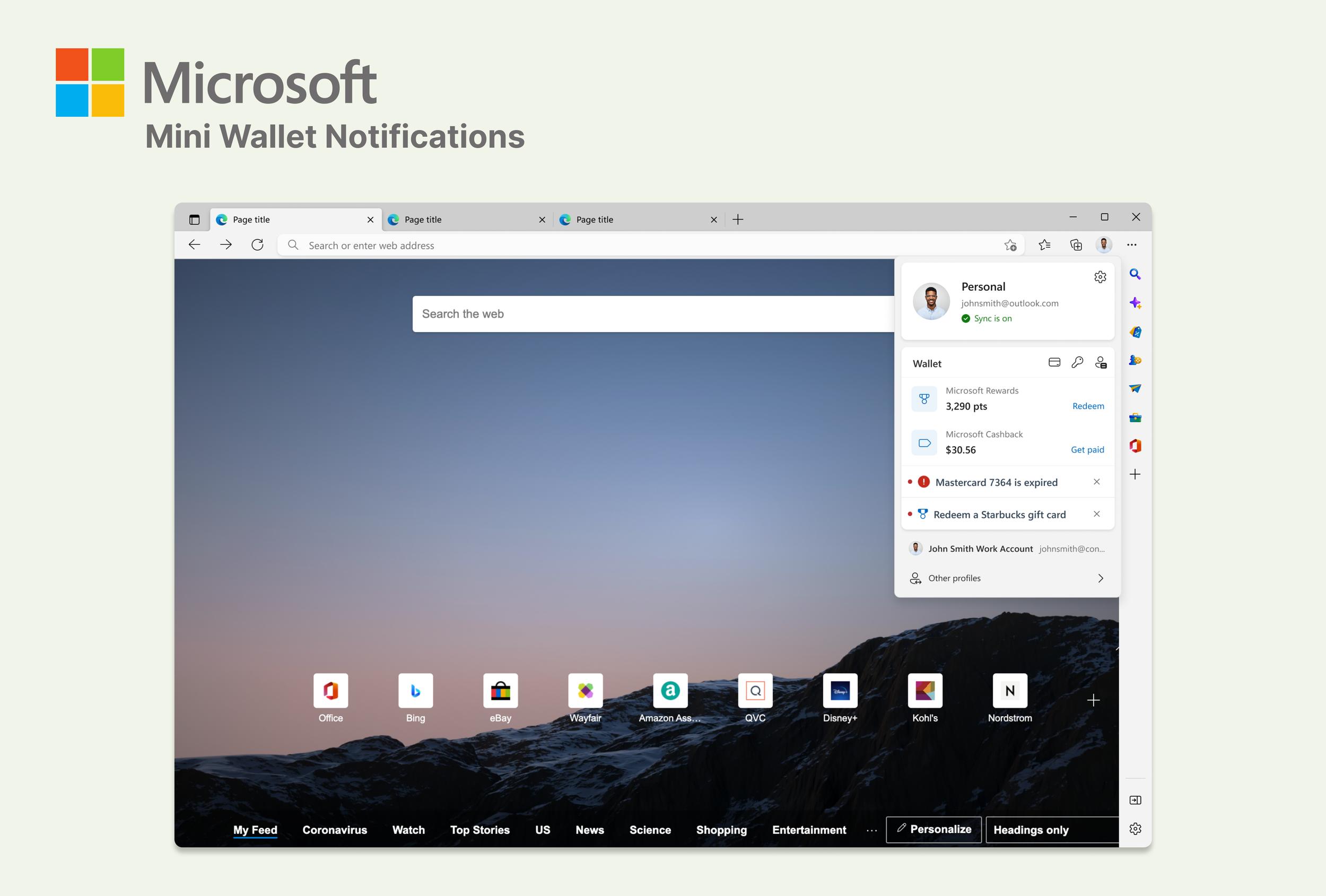Click the Microsoft Rewards trophy icon
Screen dimensions: 1326x896
[x=924, y=399]
